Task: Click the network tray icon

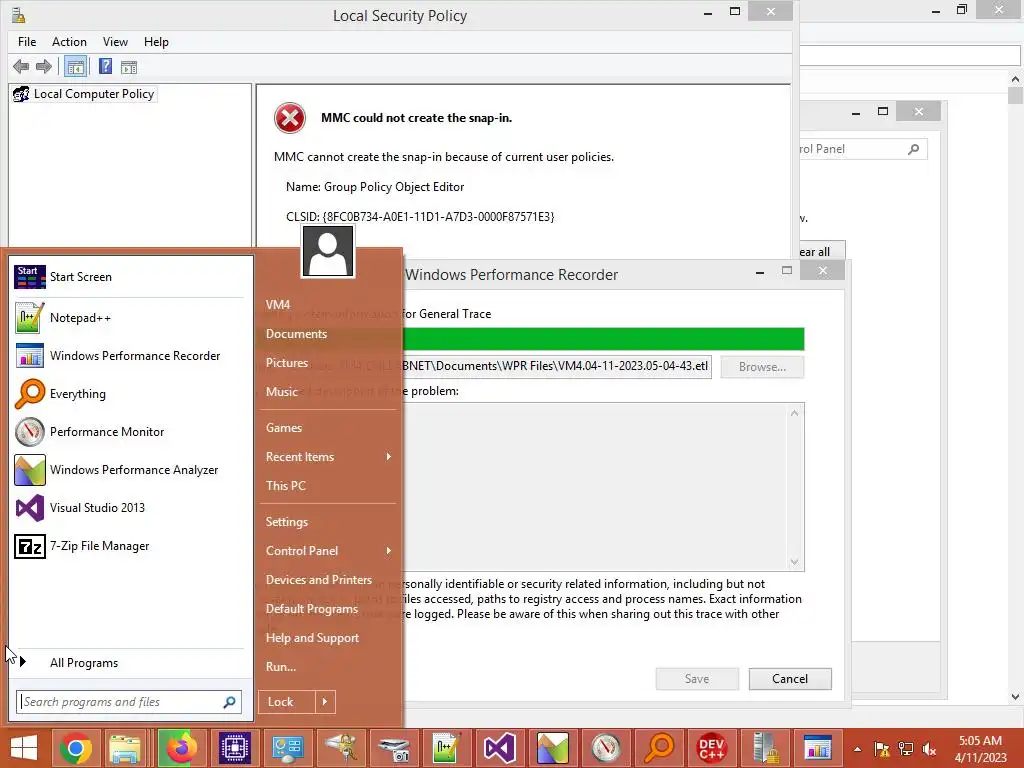Action: [x=906, y=749]
